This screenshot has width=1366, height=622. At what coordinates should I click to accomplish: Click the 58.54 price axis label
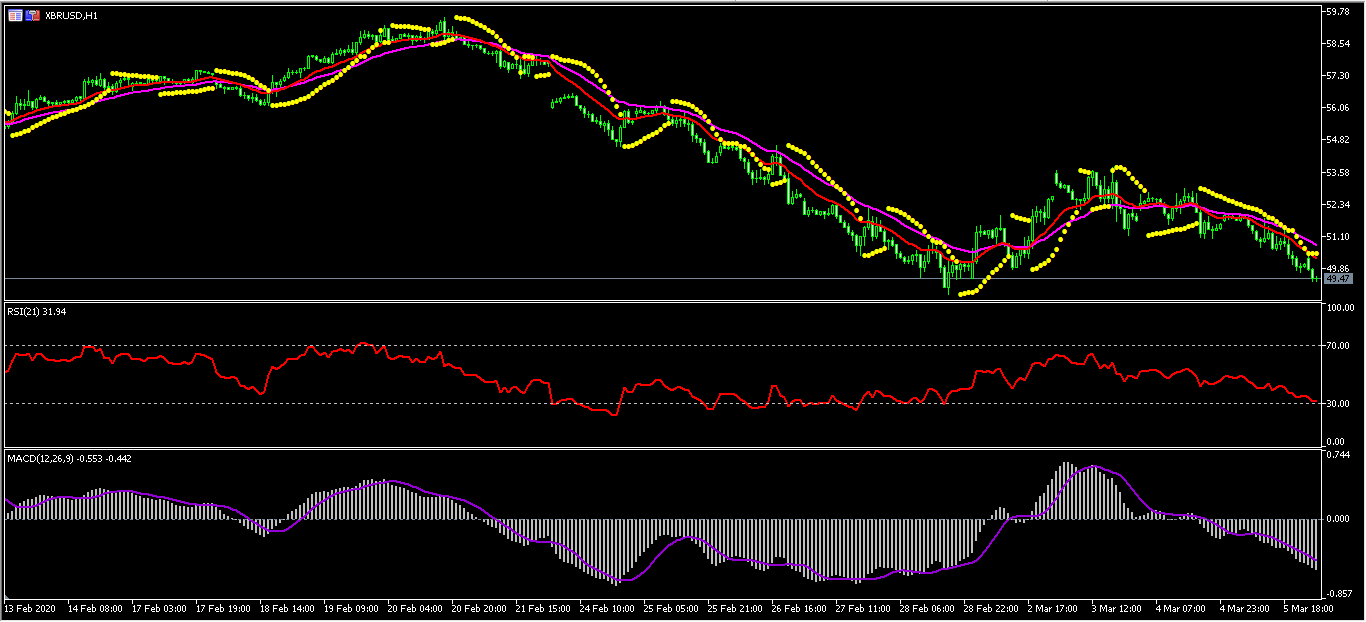[1338, 44]
